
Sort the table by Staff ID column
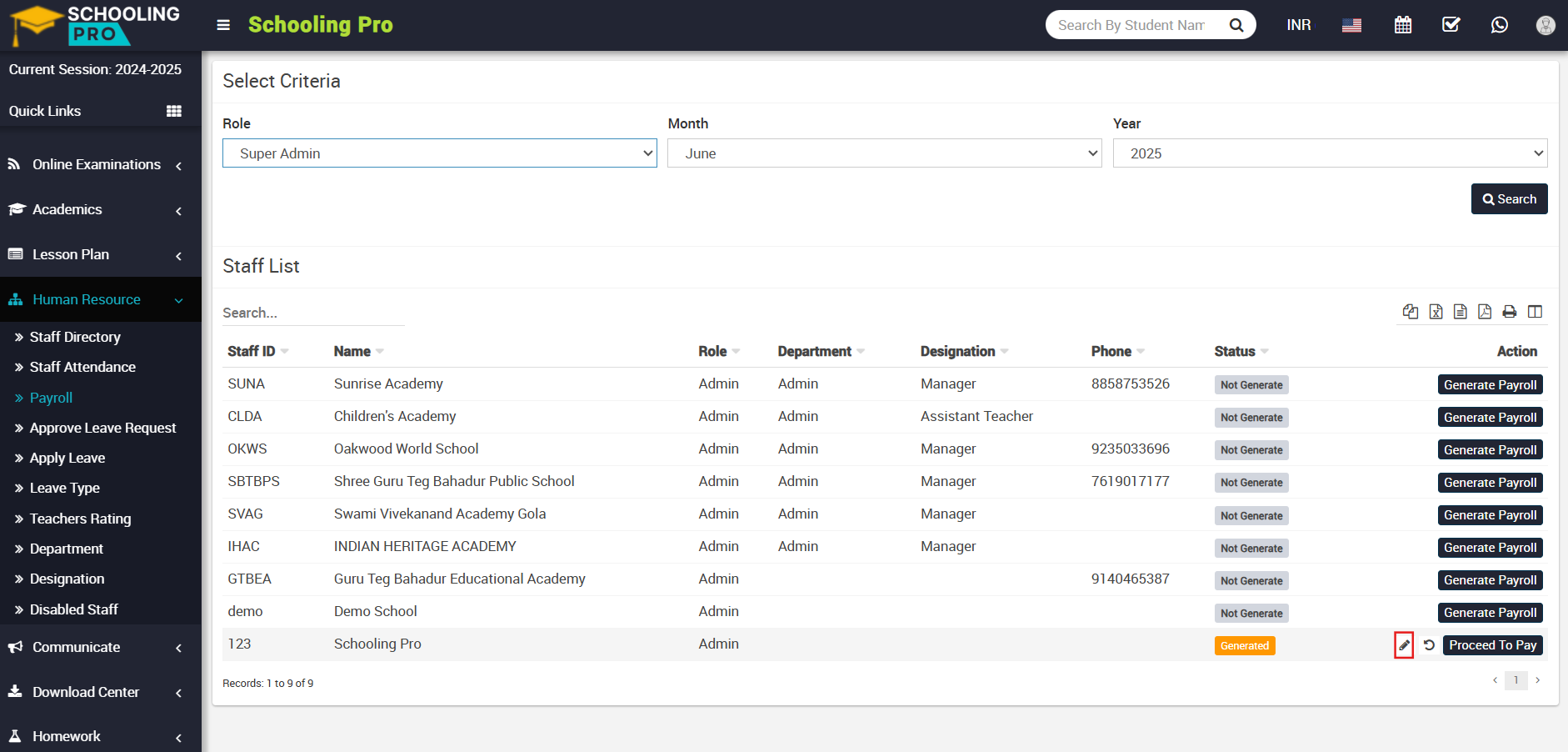click(x=257, y=351)
